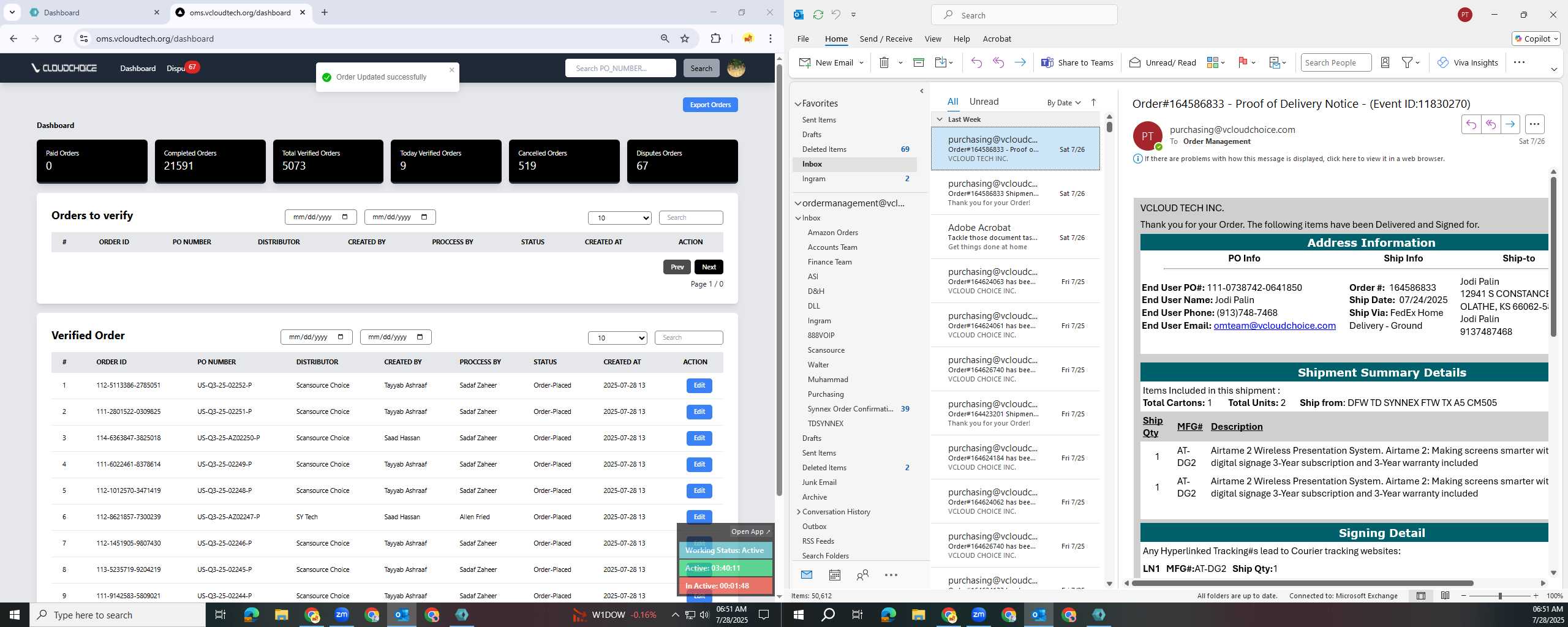Switch to the first Chrome Dashboard tab
Viewport: 1568px width, 627px height.
pos(93,12)
